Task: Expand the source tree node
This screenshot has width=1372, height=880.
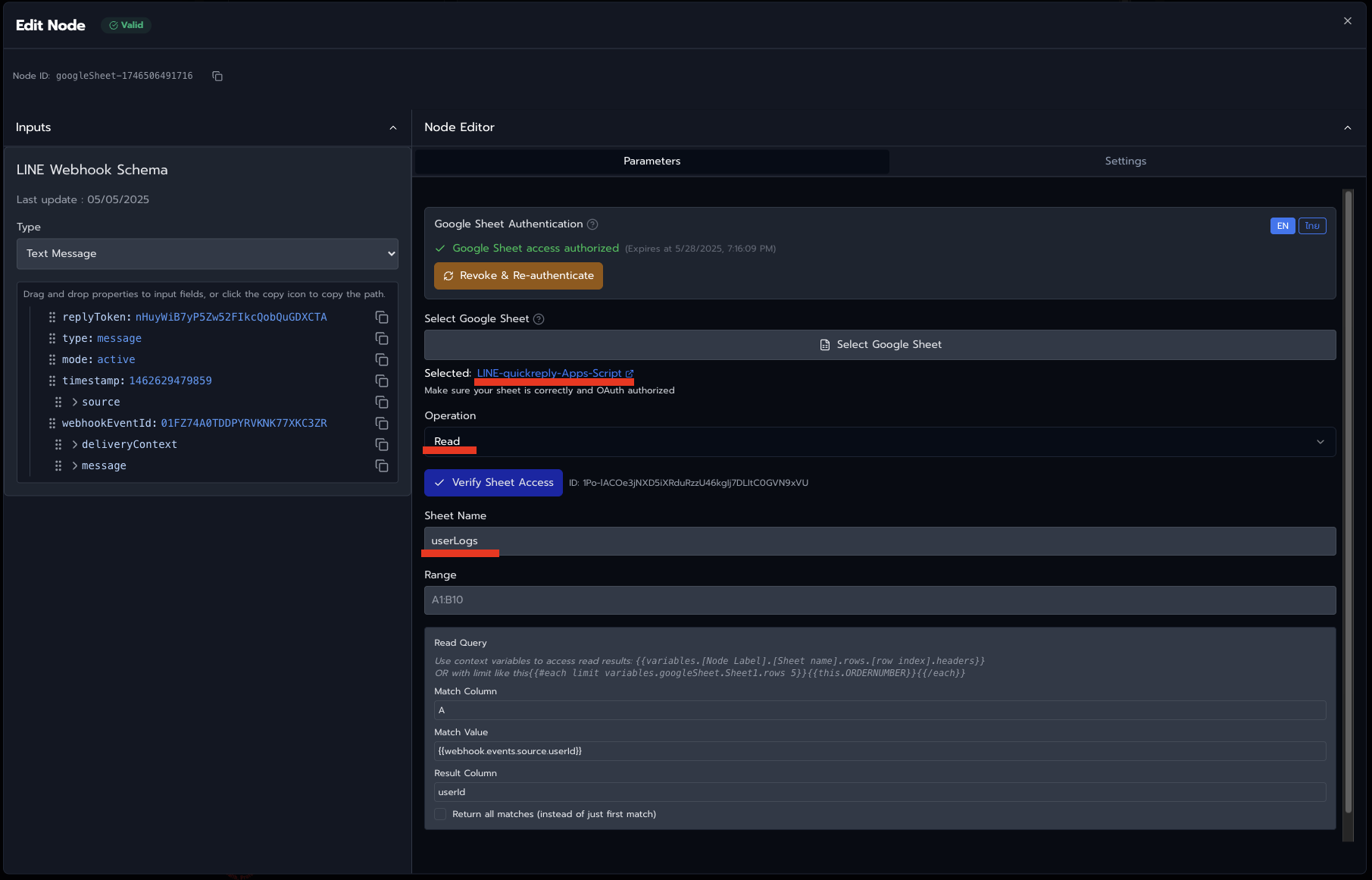Action: (x=75, y=402)
